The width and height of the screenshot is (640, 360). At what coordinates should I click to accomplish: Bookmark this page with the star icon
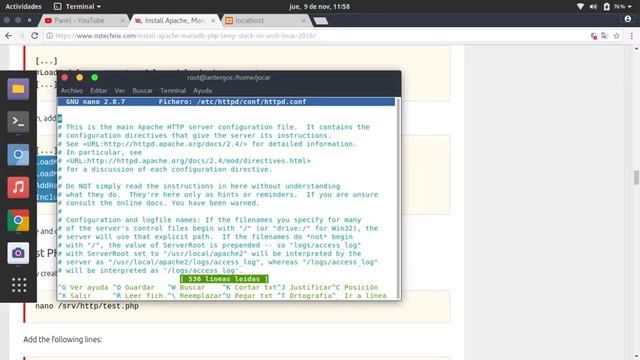(x=616, y=36)
